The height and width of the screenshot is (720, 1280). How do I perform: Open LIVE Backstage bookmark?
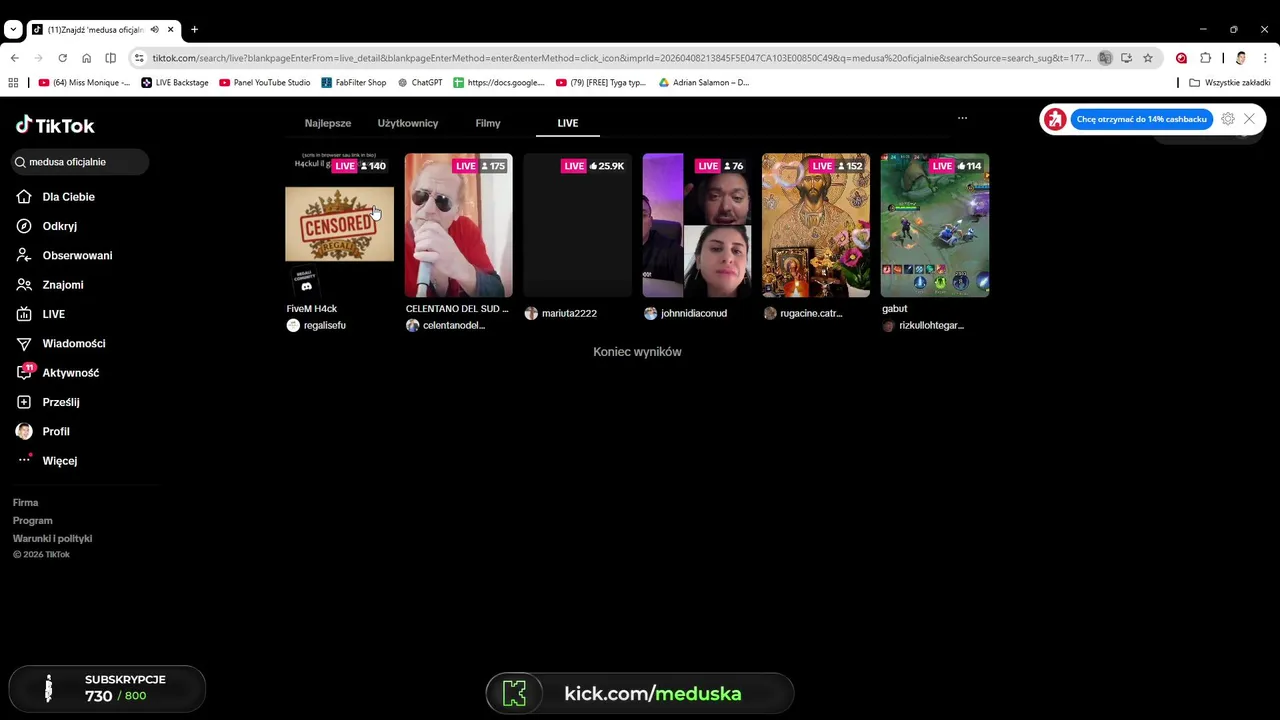click(x=175, y=83)
